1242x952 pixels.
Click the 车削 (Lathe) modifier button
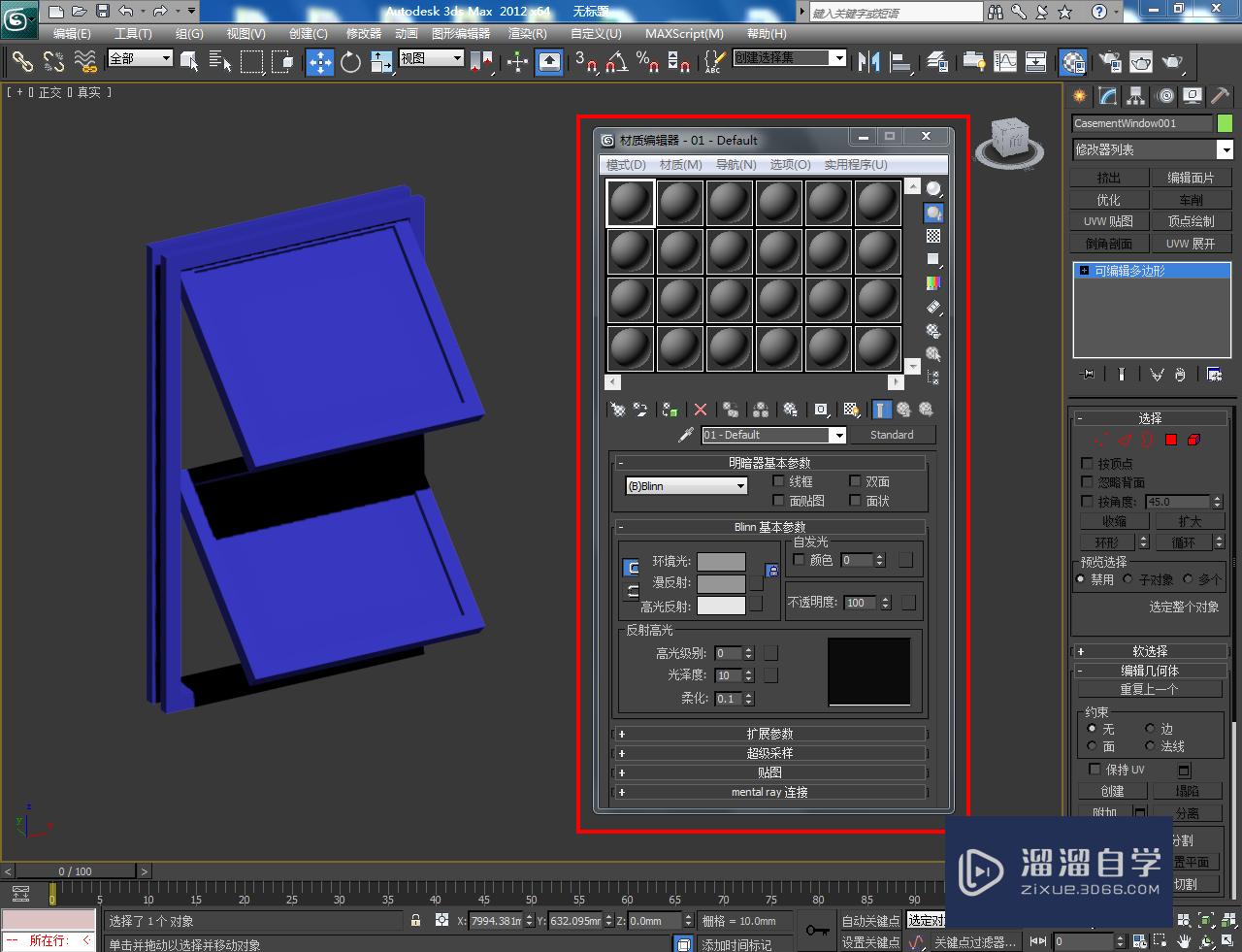click(1191, 200)
